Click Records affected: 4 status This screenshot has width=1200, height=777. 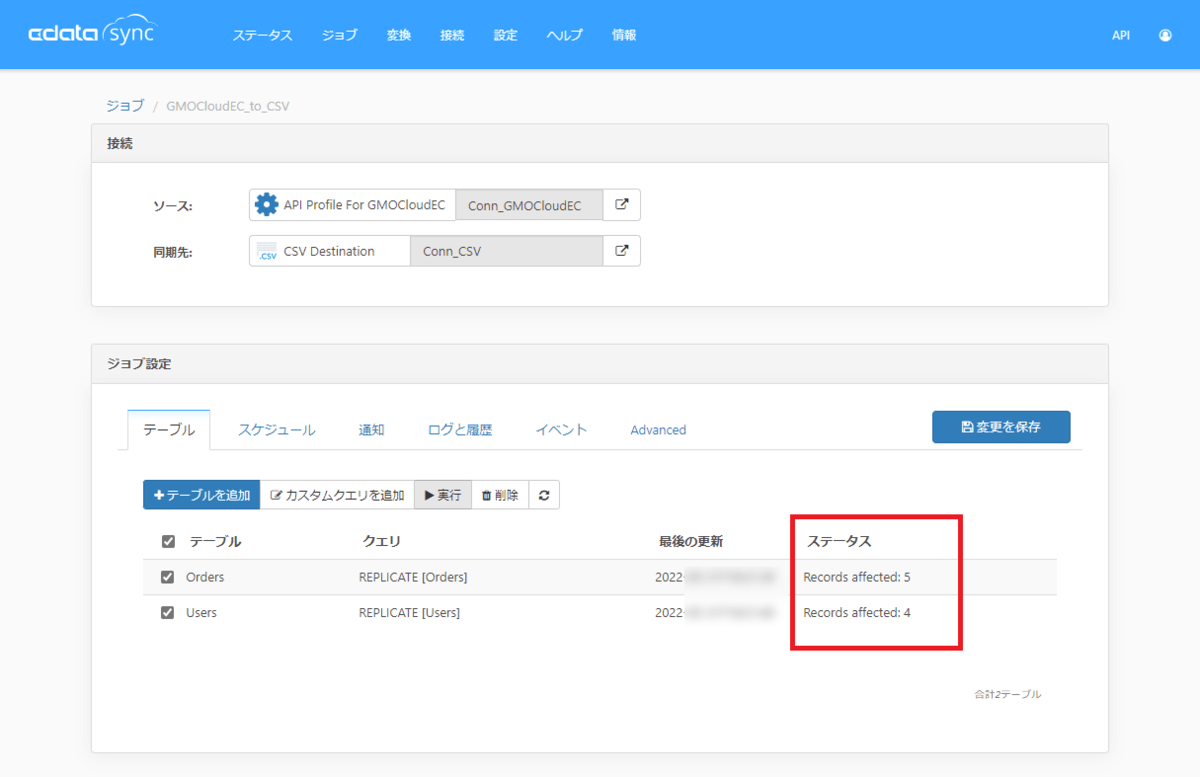857,613
